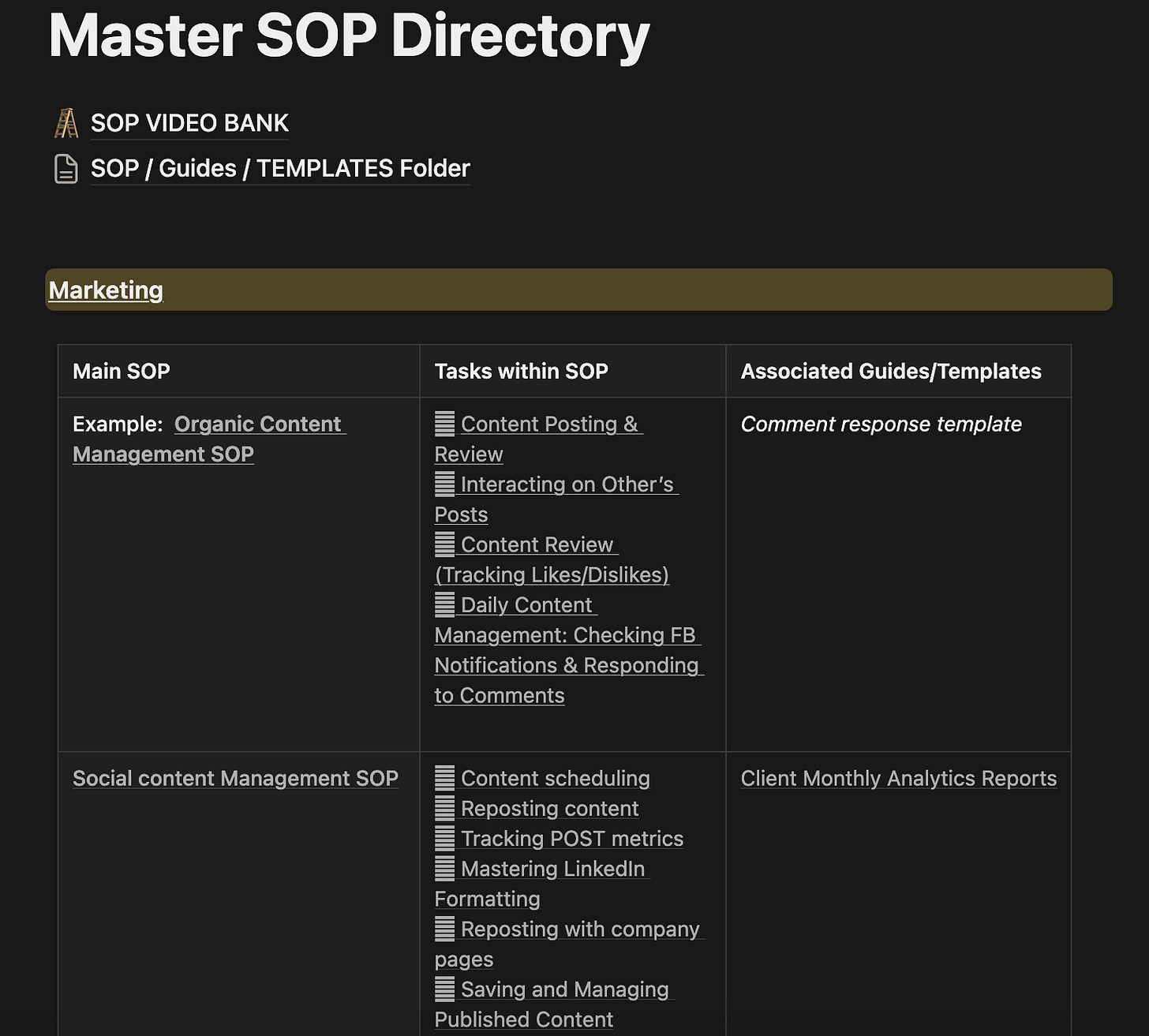The height and width of the screenshot is (1036, 1149).
Task: Click page icon before Interacting on Other's Posts
Action: (x=445, y=484)
